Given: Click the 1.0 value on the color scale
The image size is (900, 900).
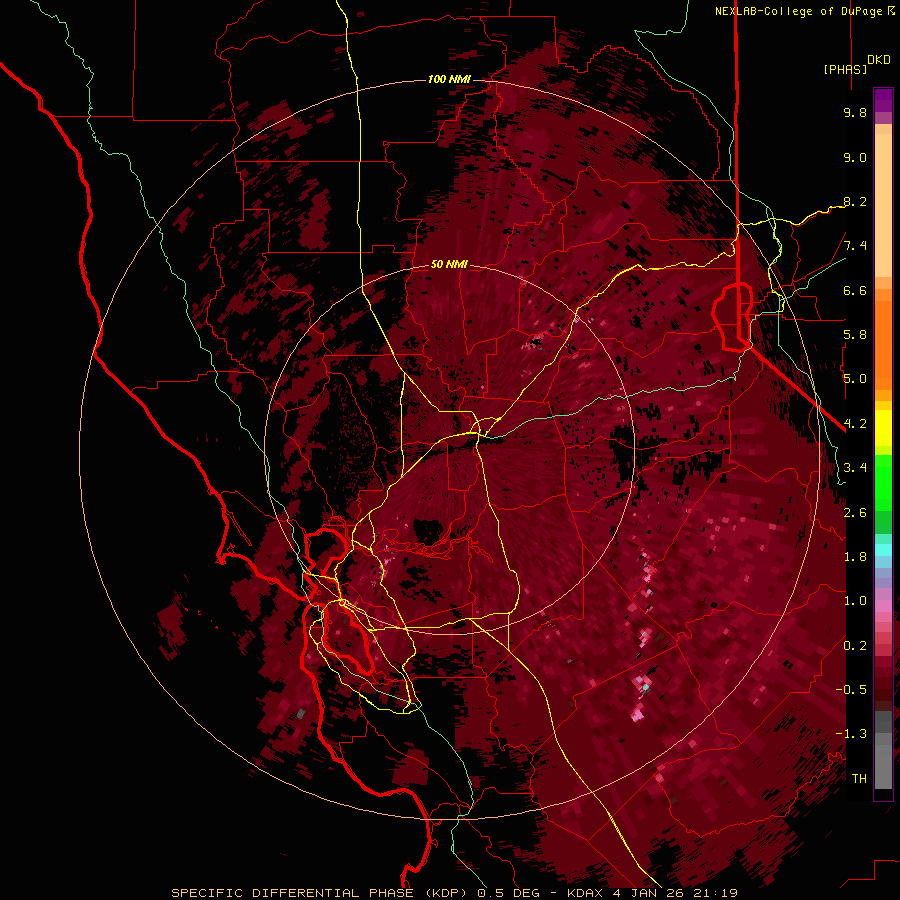Looking at the screenshot, I should point(855,601).
